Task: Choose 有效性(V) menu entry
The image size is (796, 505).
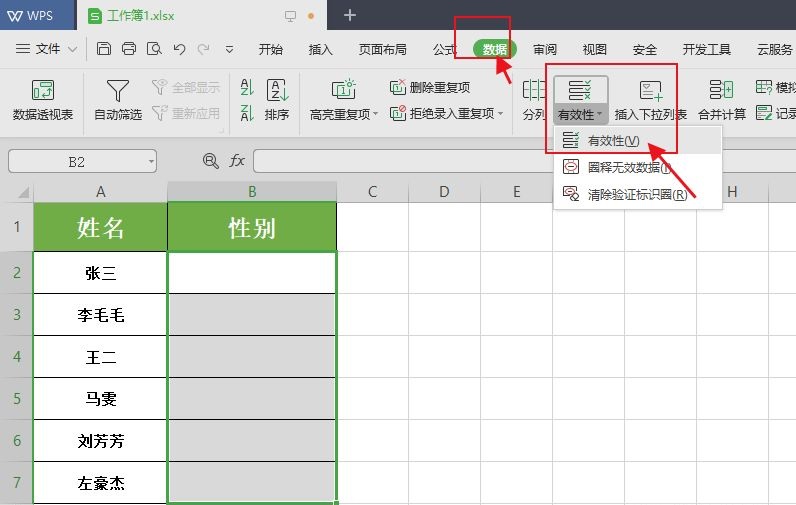Action: [x=638, y=141]
